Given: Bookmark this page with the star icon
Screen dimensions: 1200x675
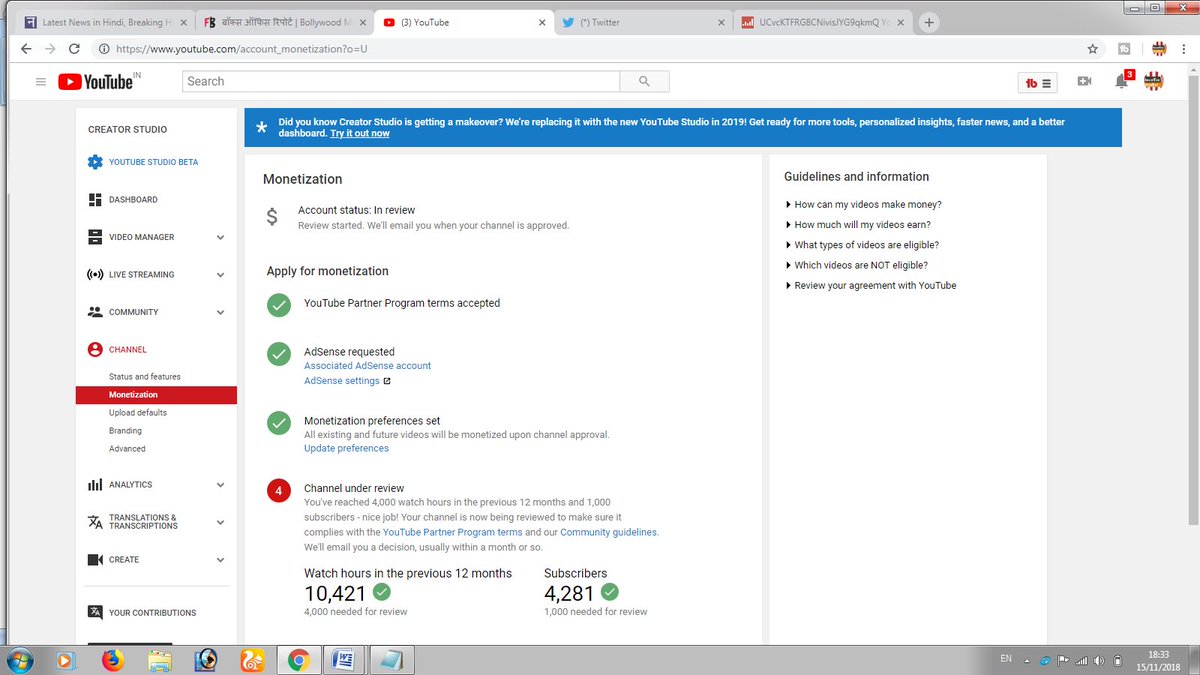Looking at the screenshot, I should [1093, 48].
